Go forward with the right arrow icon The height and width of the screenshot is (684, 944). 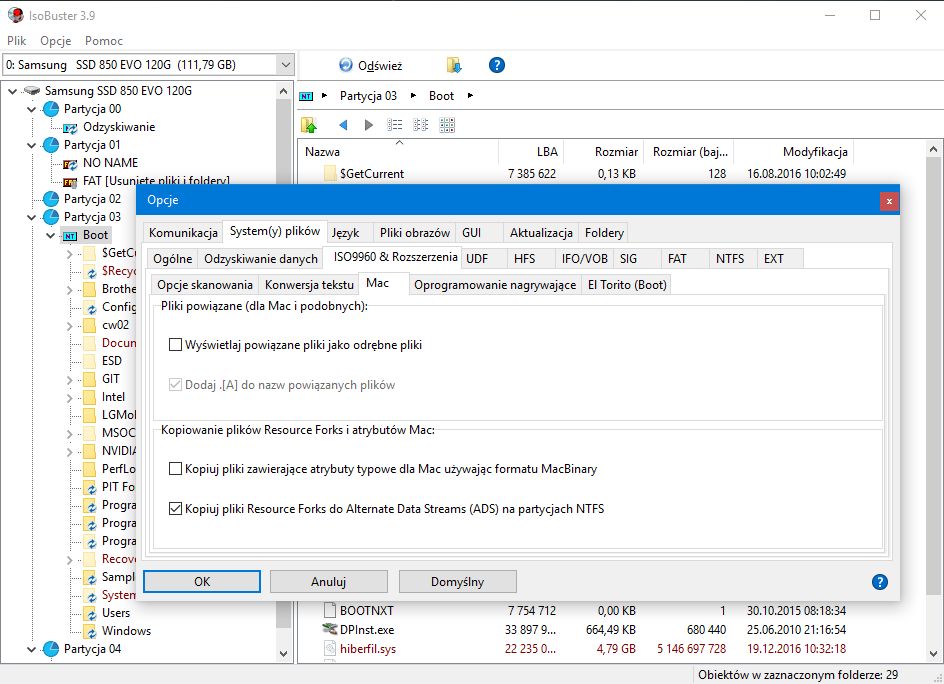pyautogui.click(x=369, y=125)
